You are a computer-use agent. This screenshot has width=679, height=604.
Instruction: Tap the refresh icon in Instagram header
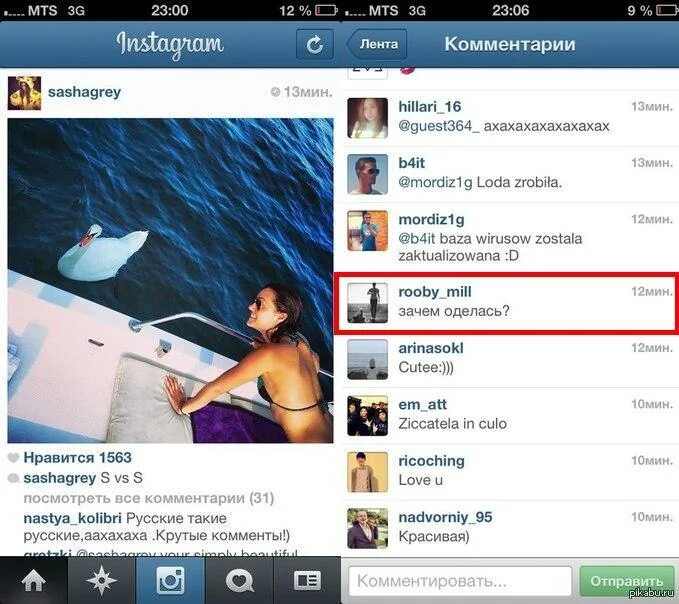click(315, 44)
